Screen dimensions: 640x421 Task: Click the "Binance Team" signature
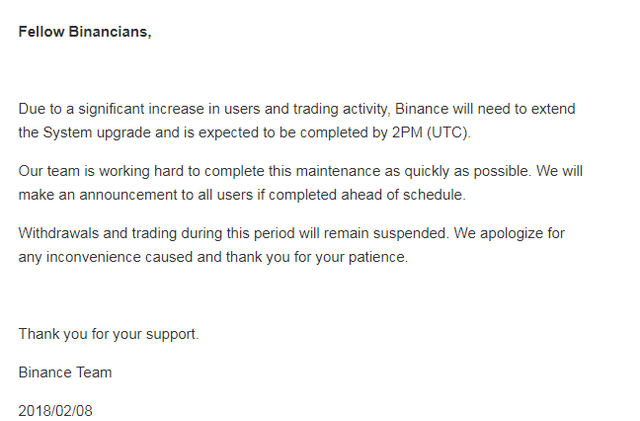[65, 372]
